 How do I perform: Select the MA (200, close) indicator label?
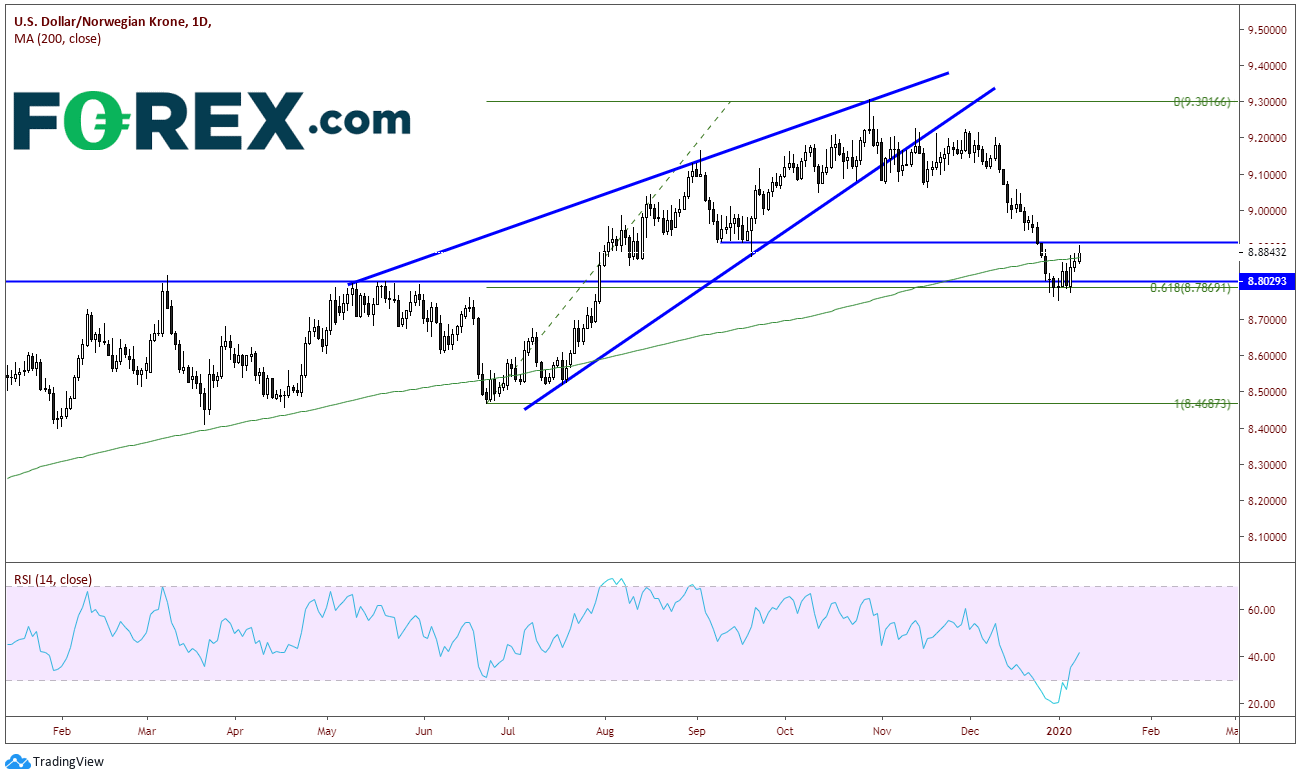coord(57,39)
